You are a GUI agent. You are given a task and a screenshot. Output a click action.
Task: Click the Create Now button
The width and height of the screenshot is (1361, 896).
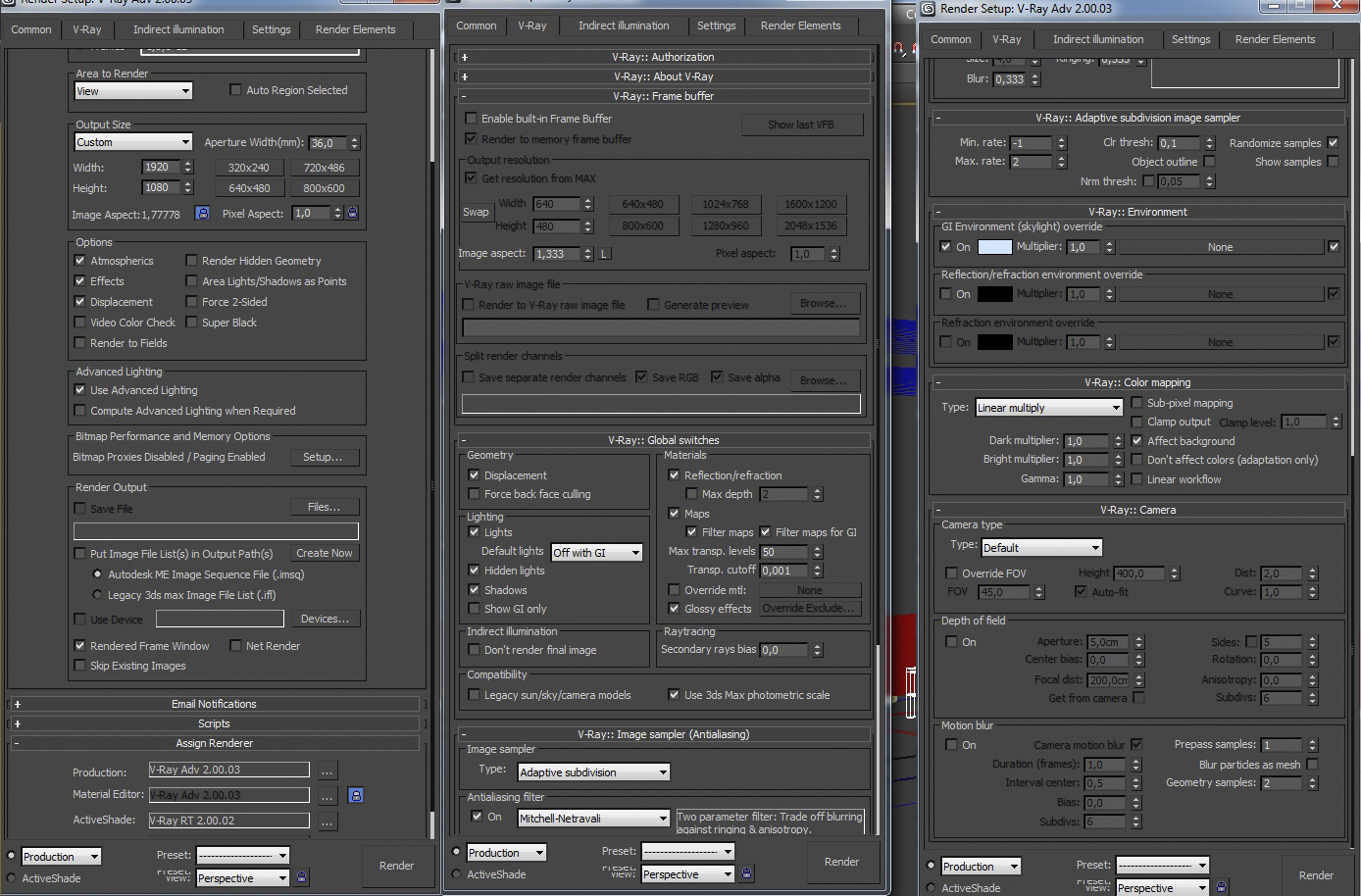click(x=325, y=553)
